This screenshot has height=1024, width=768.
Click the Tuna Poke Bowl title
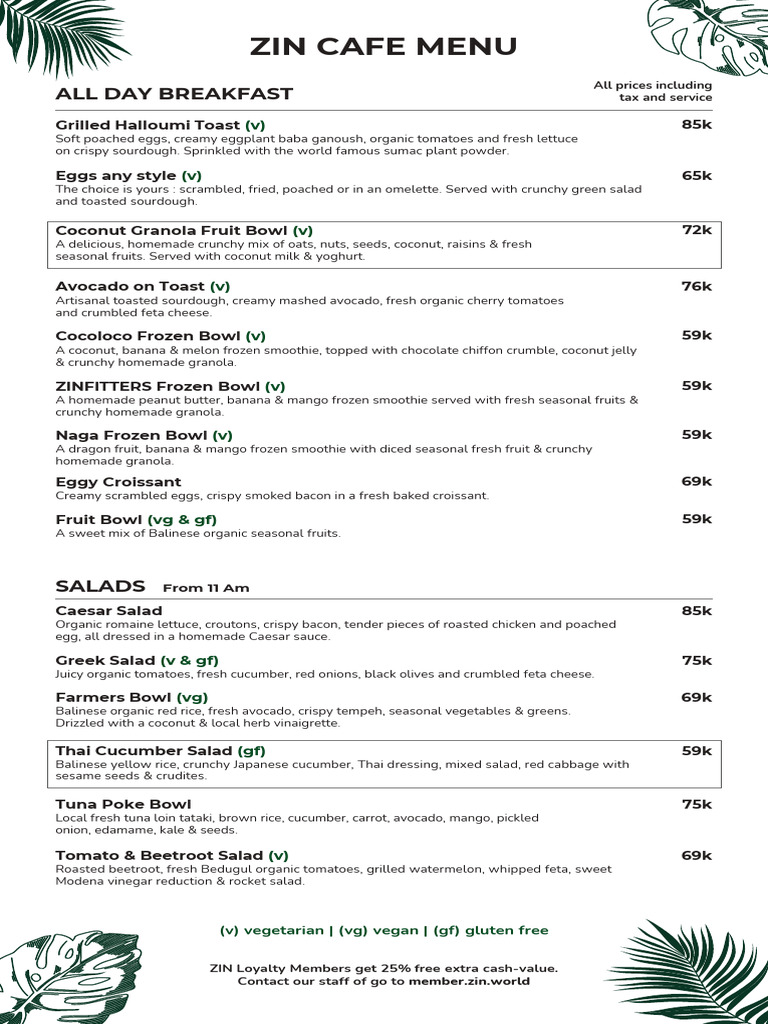tap(123, 804)
